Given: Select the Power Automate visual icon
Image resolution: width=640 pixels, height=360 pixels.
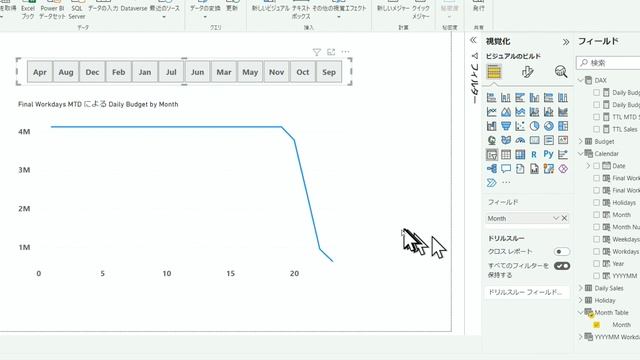Looking at the screenshot, I should (491, 183).
